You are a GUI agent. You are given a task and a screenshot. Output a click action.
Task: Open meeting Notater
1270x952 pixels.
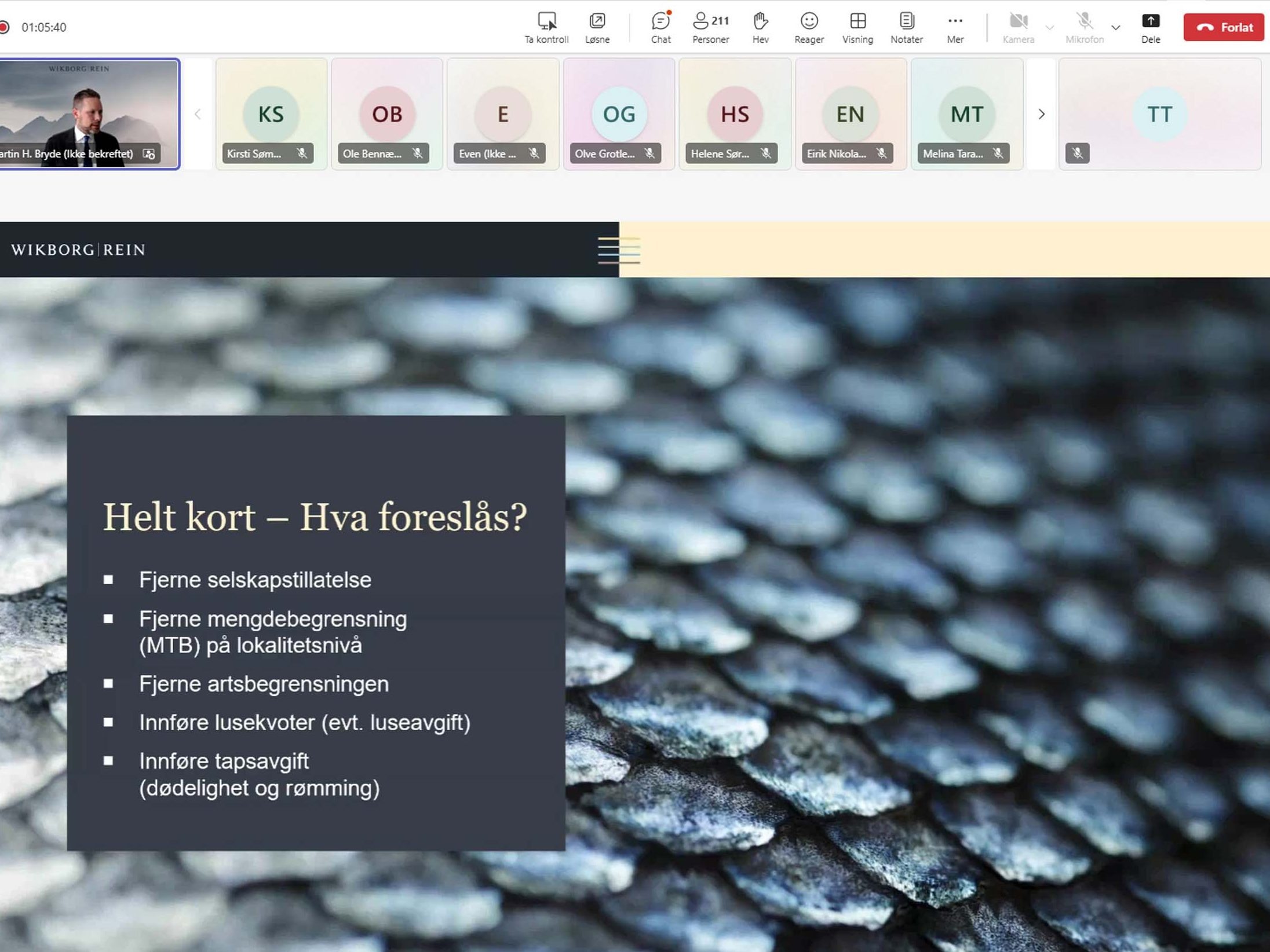[x=907, y=27]
